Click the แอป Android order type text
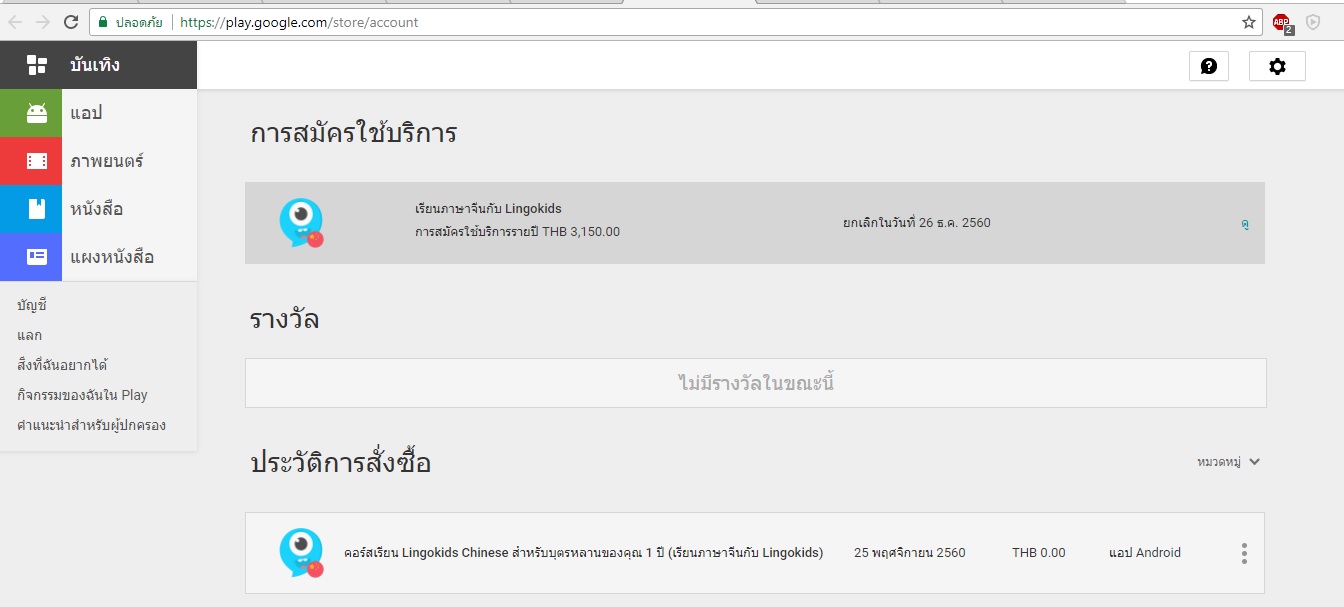 point(1145,552)
